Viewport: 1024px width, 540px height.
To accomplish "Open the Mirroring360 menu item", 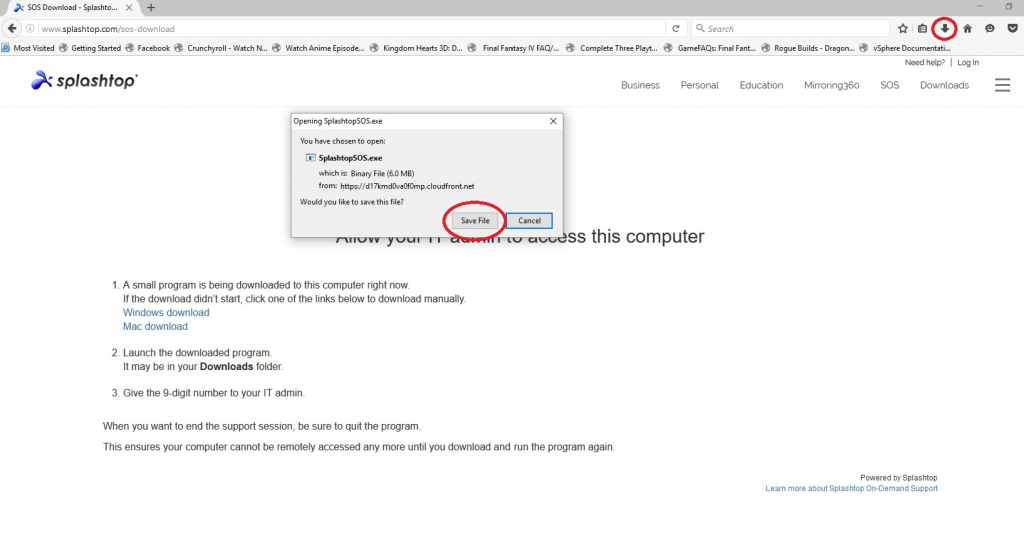I will (x=831, y=85).
